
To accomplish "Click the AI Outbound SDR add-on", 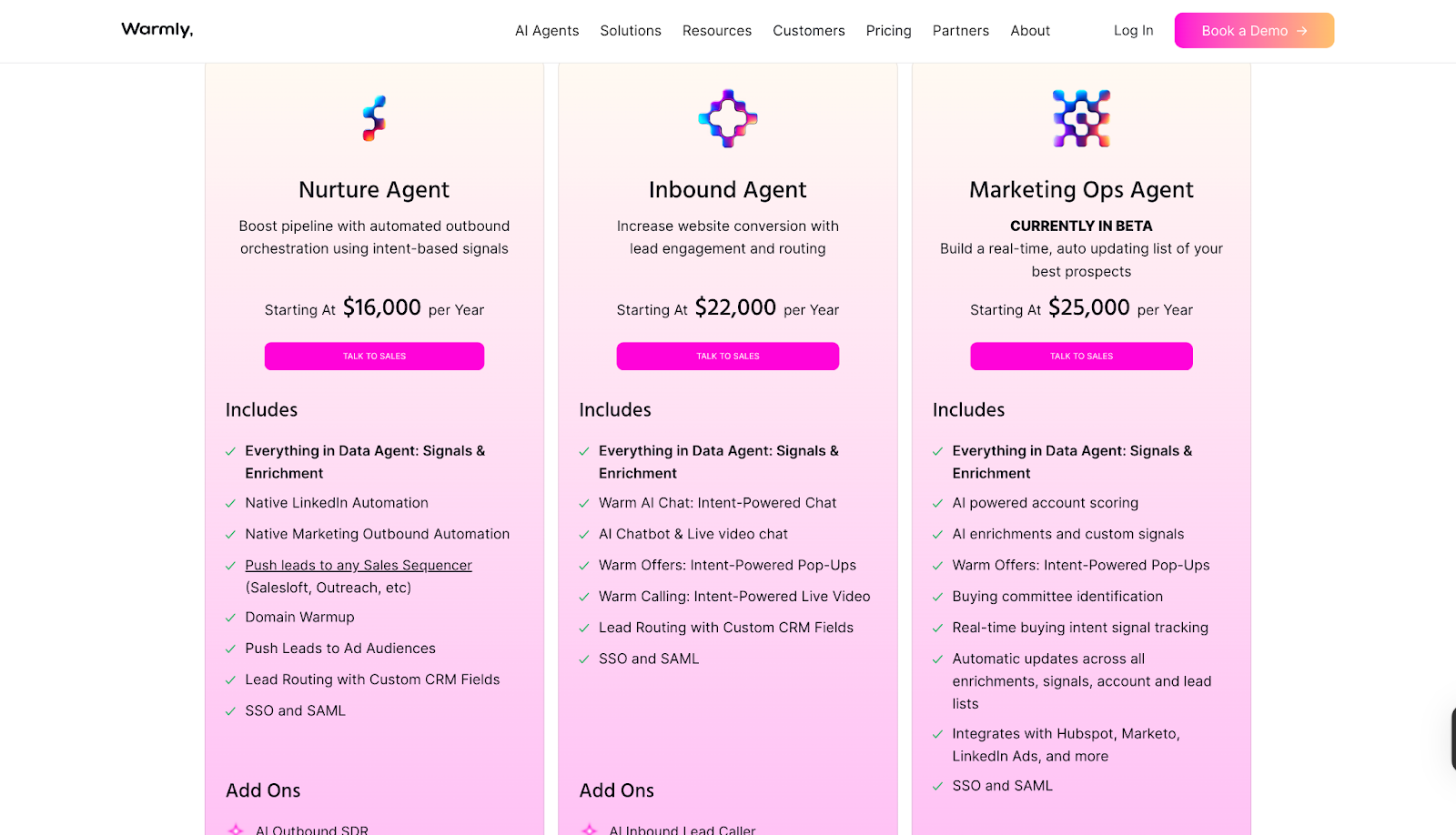I will click(312, 830).
